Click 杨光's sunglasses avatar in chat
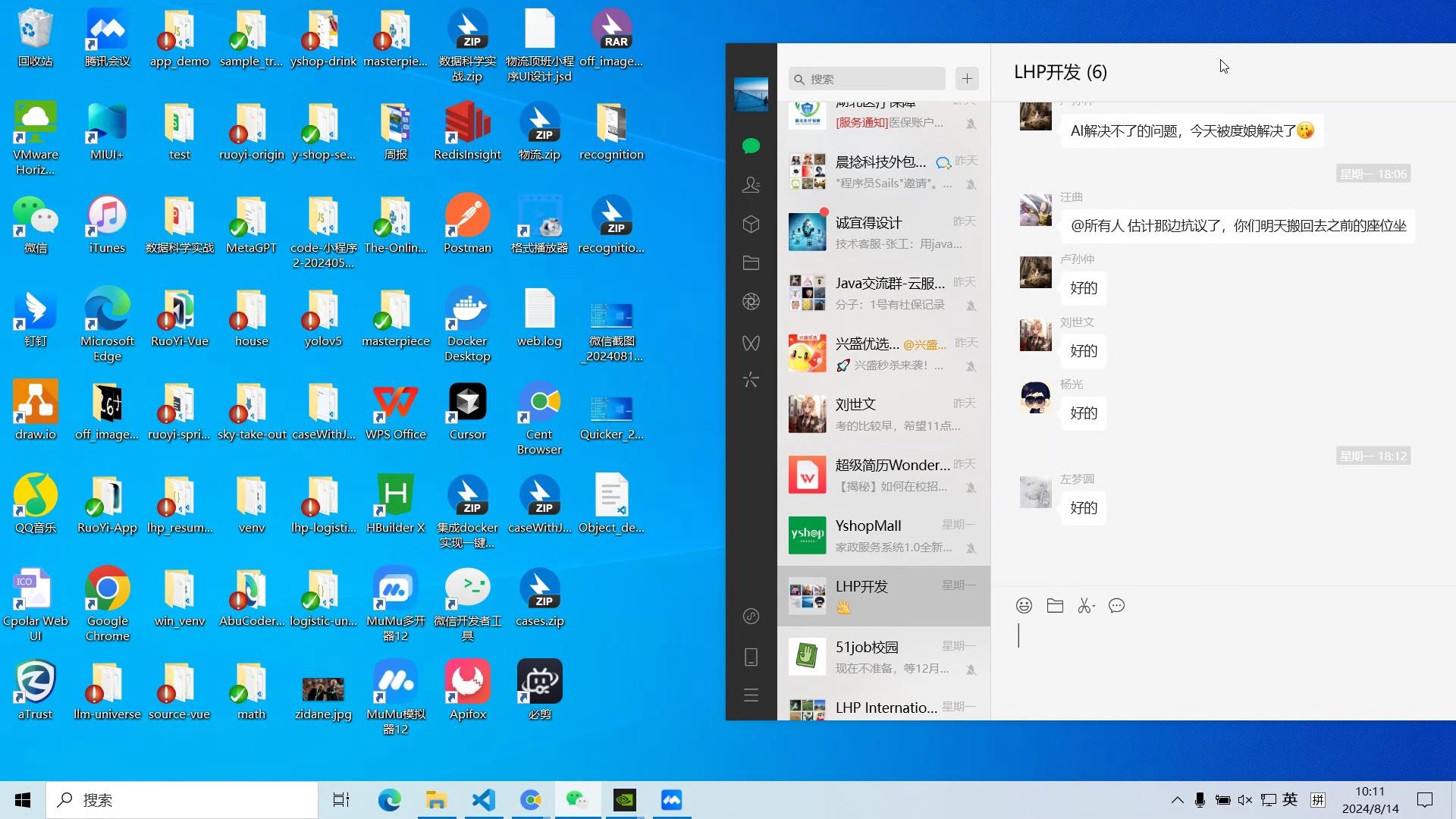 (1035, 397)
